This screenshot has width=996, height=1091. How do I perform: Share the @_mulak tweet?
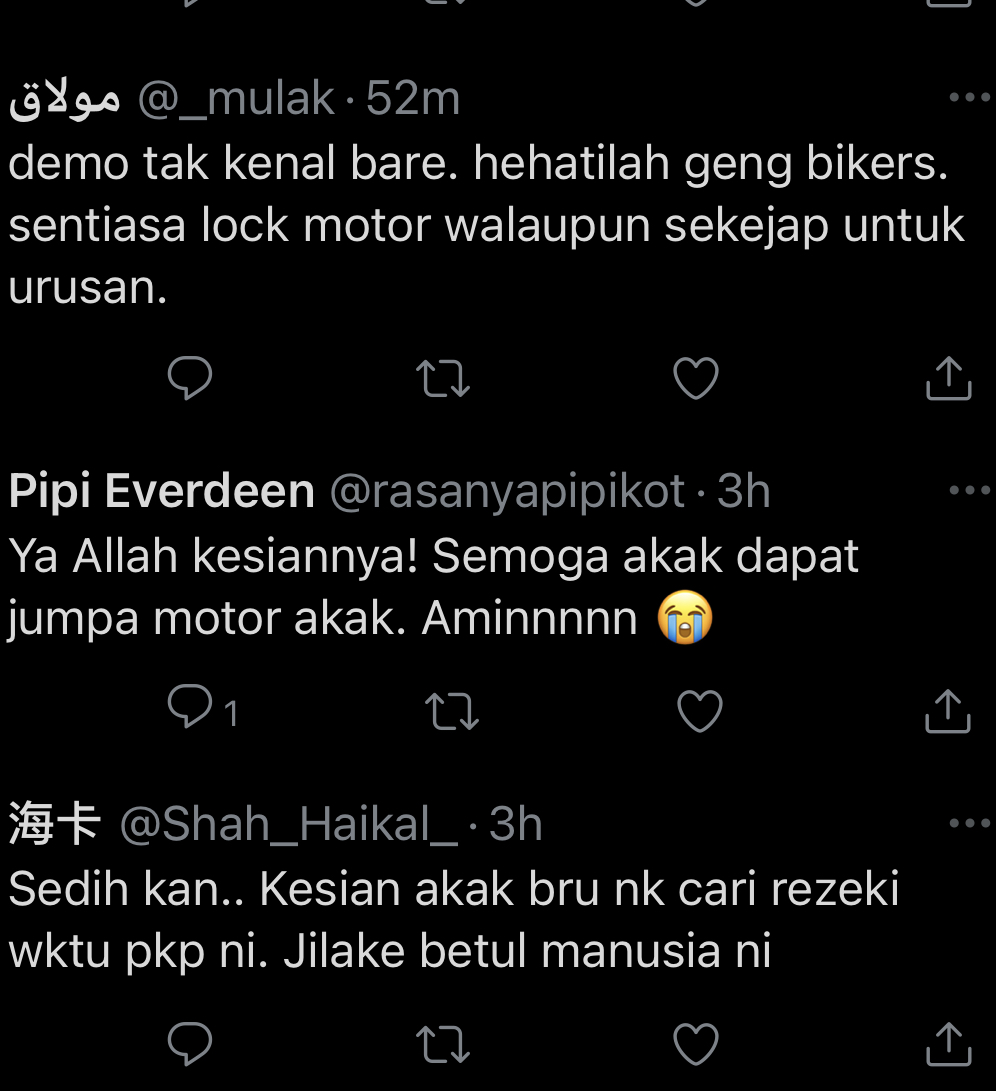pyautogui.click(x=948, y=378)
